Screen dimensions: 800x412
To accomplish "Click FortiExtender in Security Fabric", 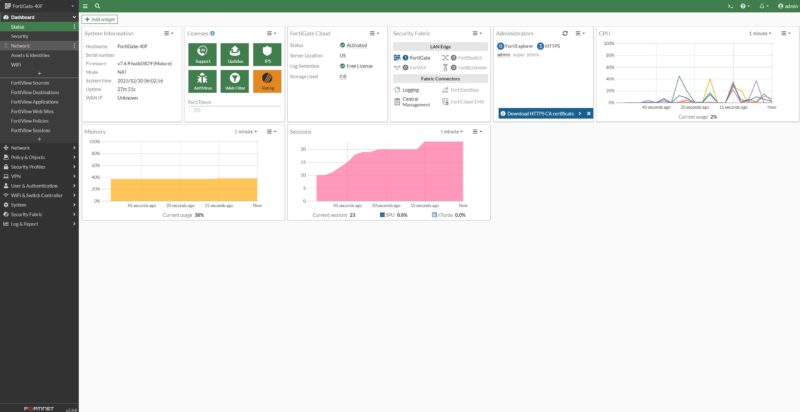I will click(x=464, y=67).
